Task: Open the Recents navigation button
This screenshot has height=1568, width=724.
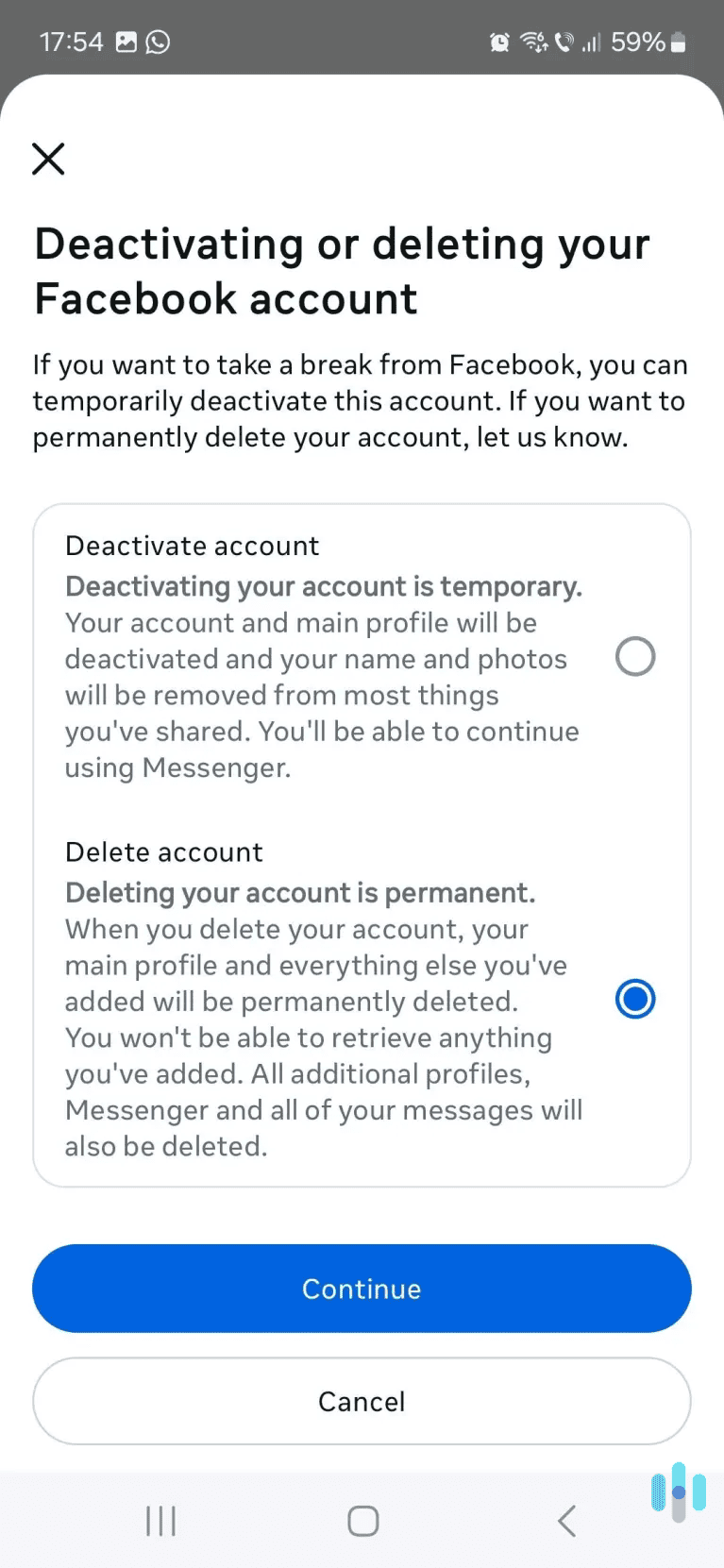Action: pos(160,1521)
